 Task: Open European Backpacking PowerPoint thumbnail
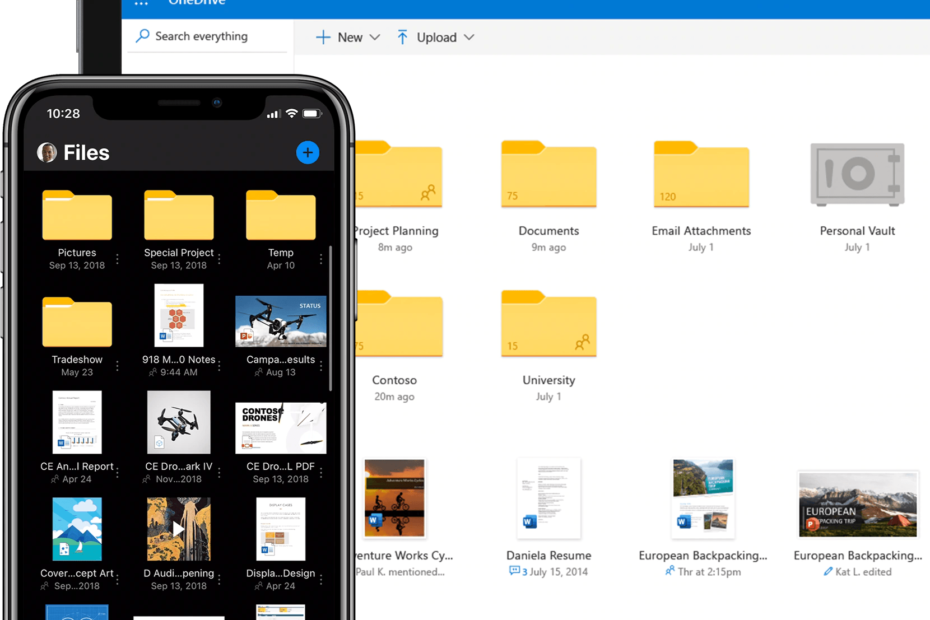pos(858,504)
